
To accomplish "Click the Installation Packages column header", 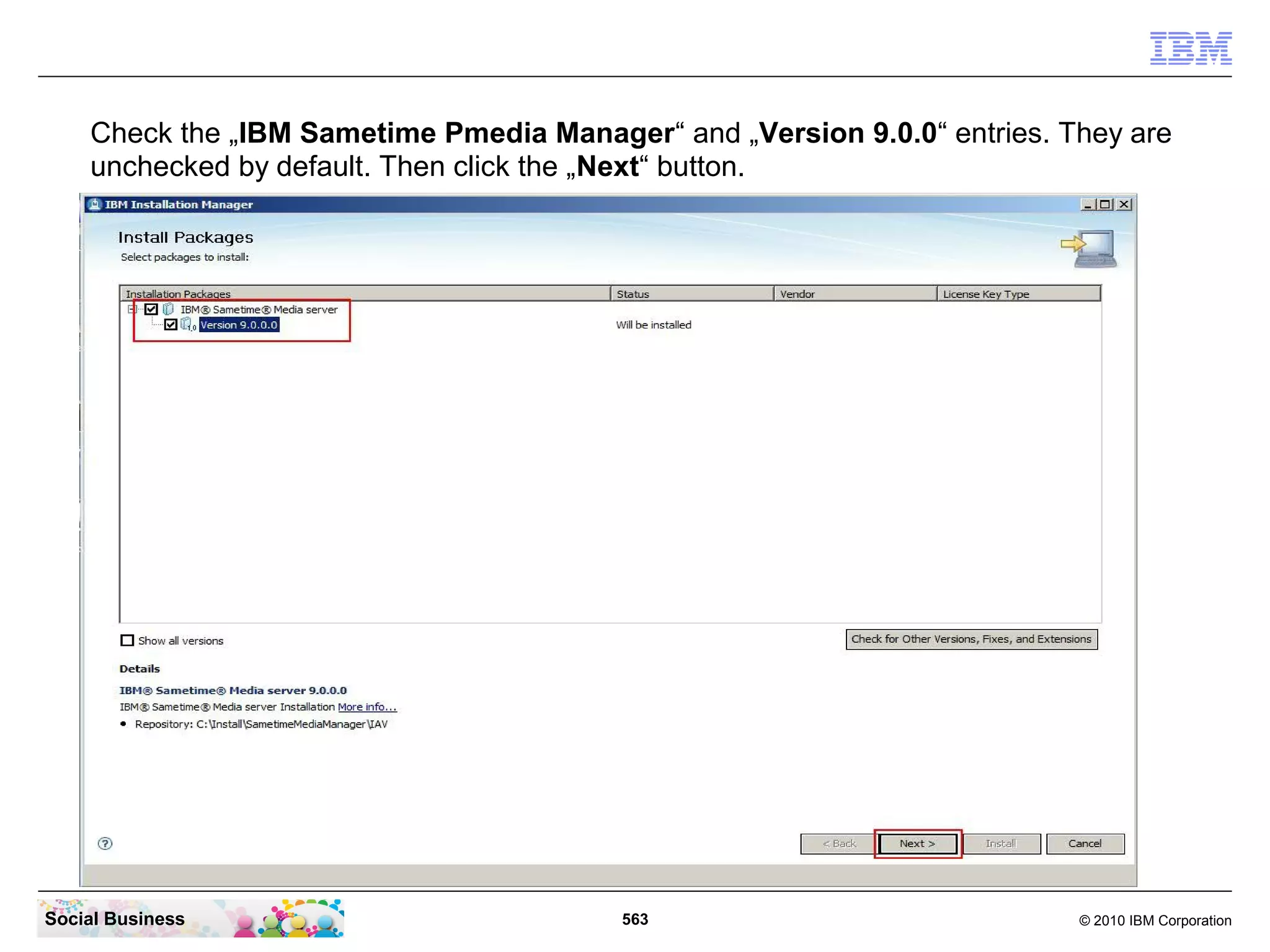I will point(365,294).
